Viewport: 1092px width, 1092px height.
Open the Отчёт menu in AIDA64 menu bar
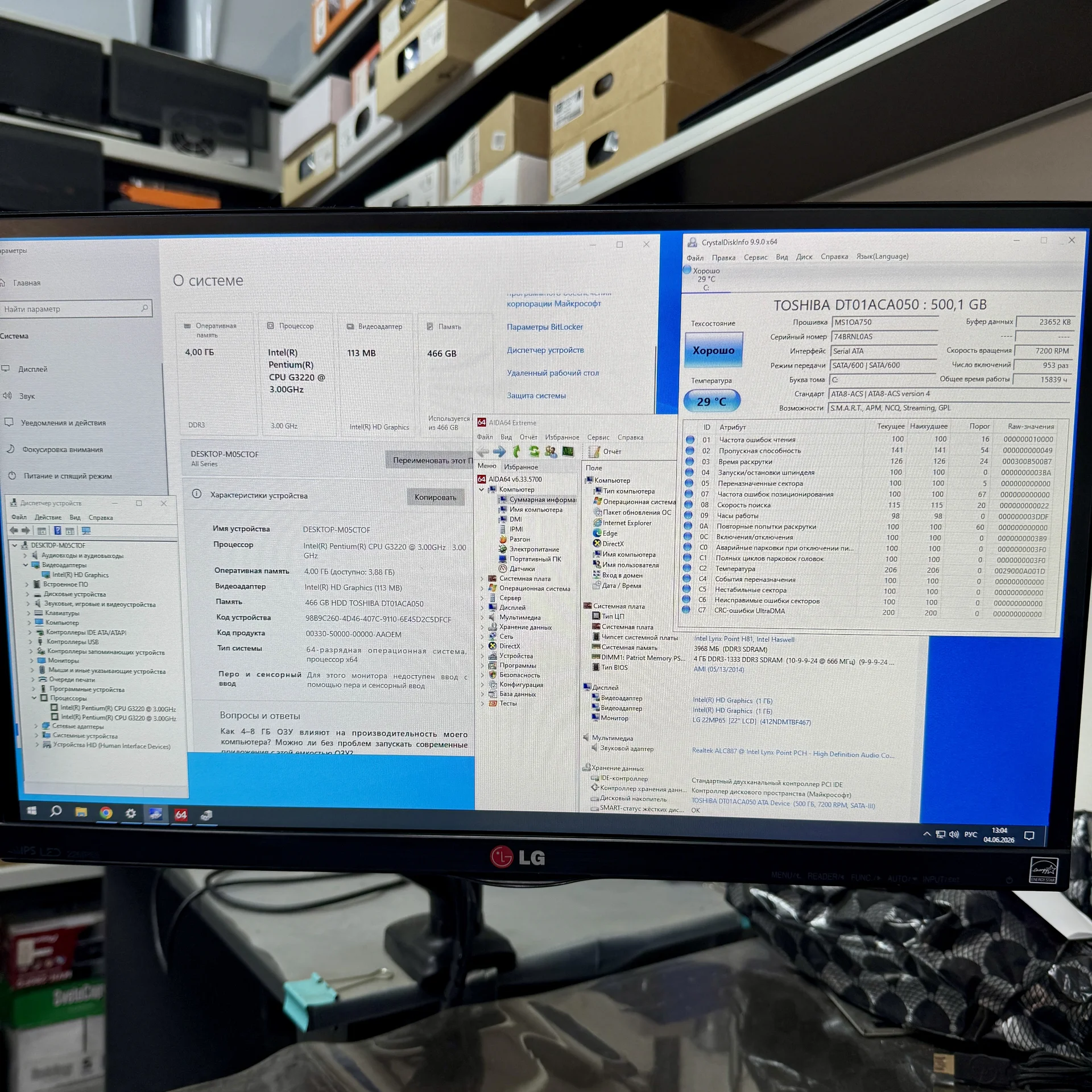(x=528, y=437)
